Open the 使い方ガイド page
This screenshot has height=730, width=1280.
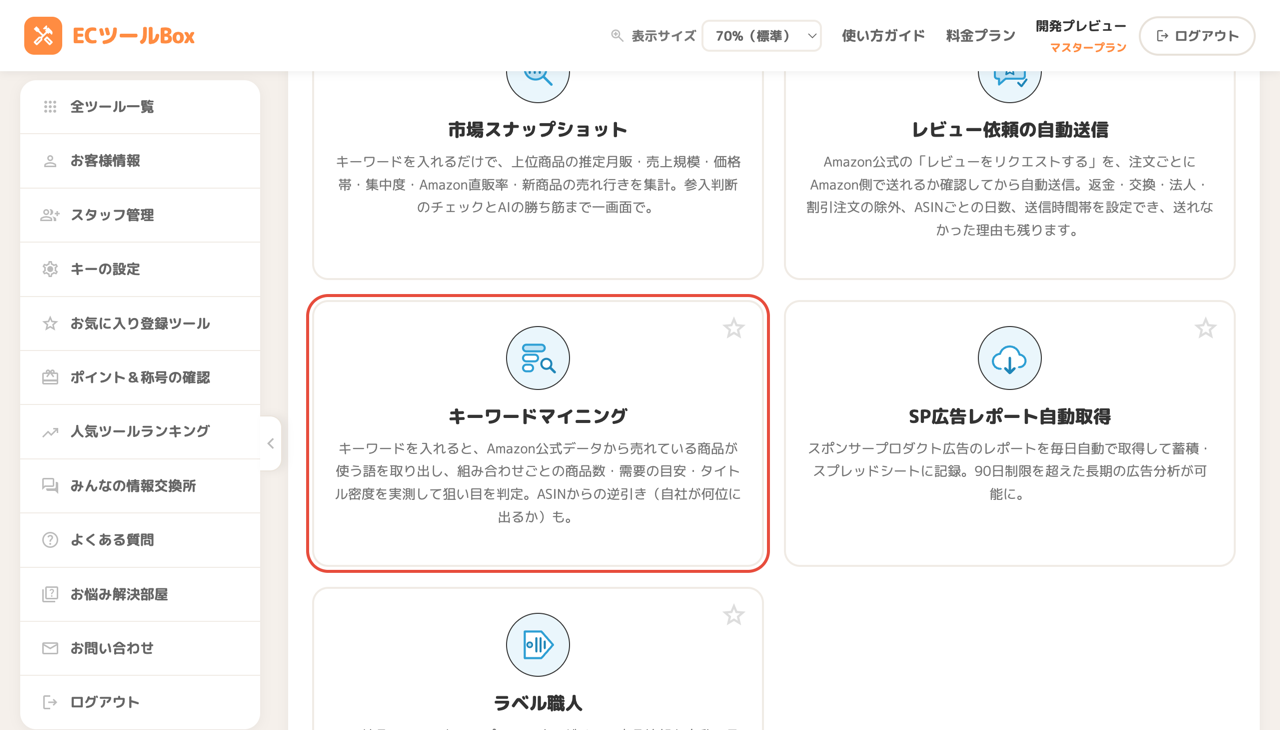pyautogui.click(x=883, y=36)
